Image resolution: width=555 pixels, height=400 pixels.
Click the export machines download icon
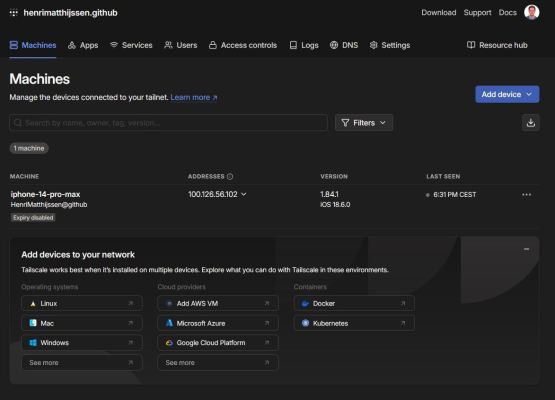tap(531, 123)
